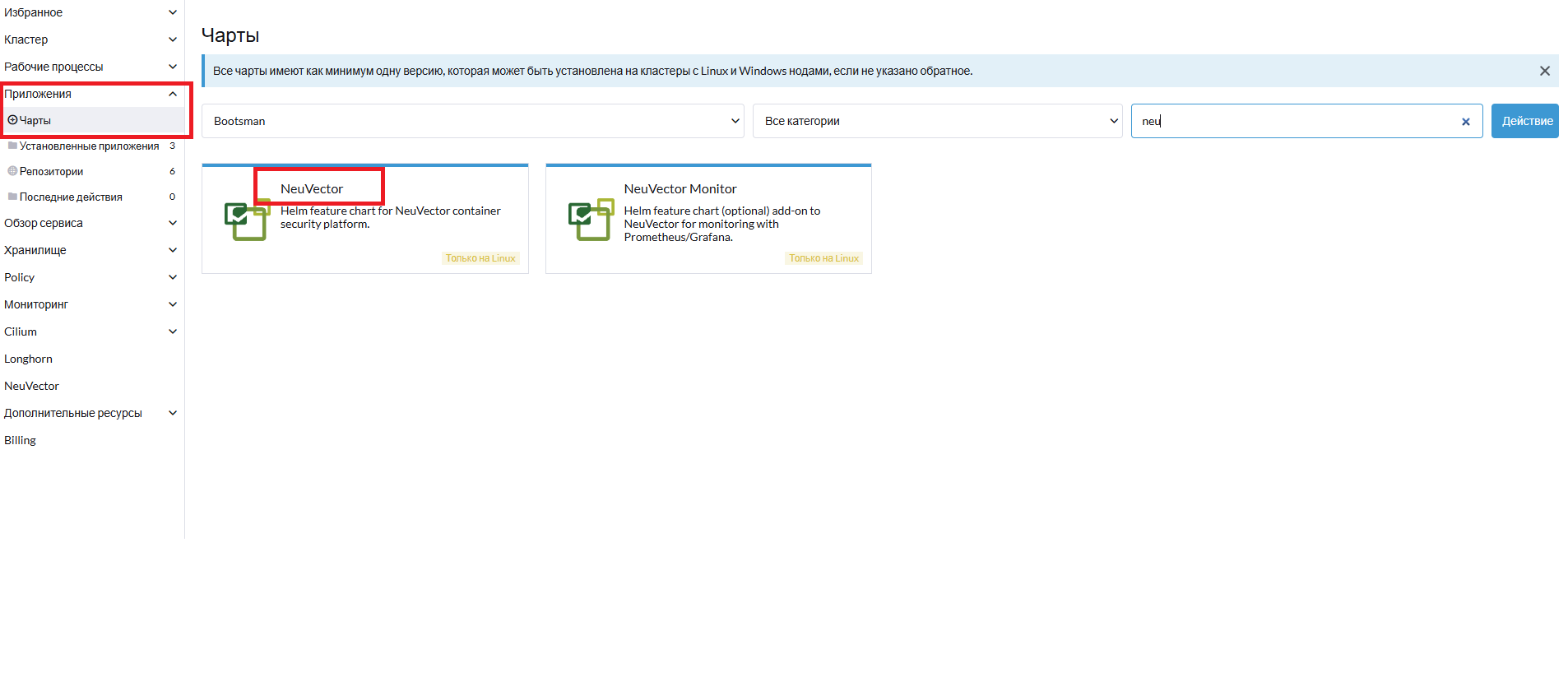Dismiss the blue info banner
The height and width of the screenshot is (700, 1568).
pyautogui.click(x=1544, y=72)
